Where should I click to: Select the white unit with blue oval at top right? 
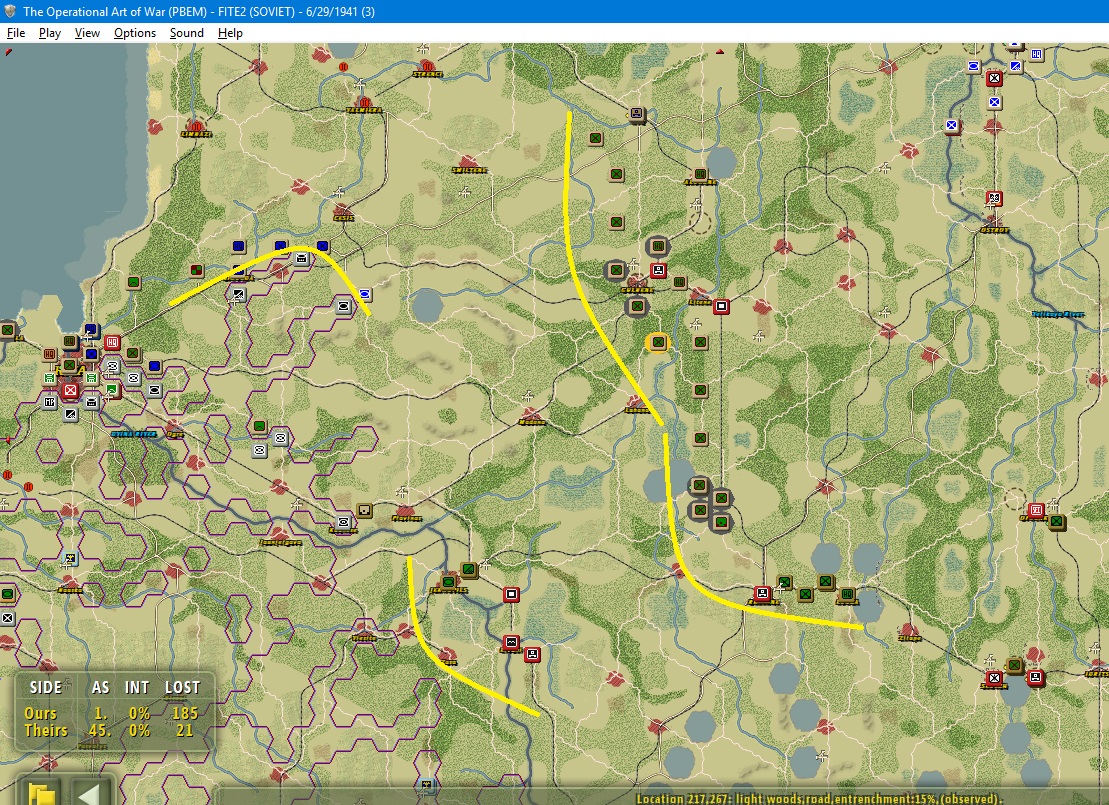point(973,66)
